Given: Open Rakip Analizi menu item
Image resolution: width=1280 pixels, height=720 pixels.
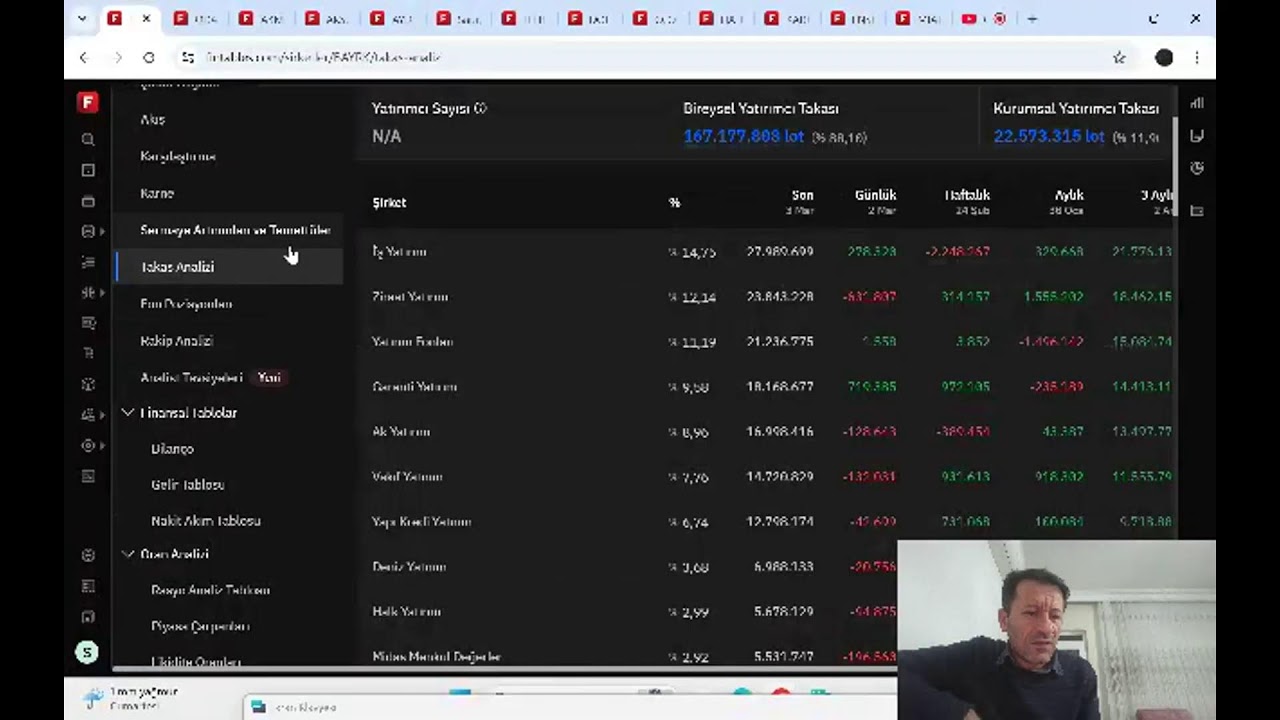Looking at the screenshot, I should (176, 341).
